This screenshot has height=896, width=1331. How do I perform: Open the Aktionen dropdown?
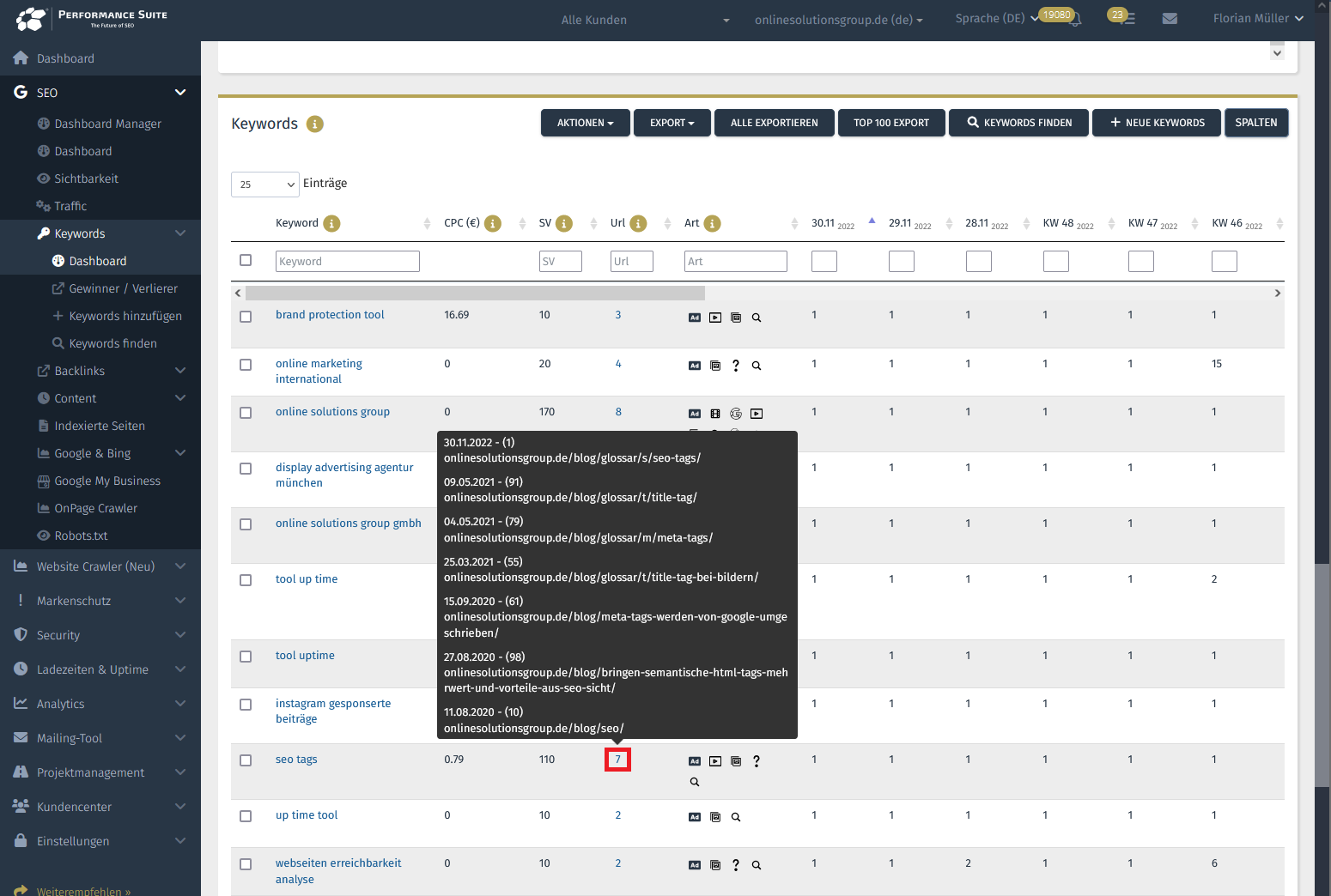point(586,123)
